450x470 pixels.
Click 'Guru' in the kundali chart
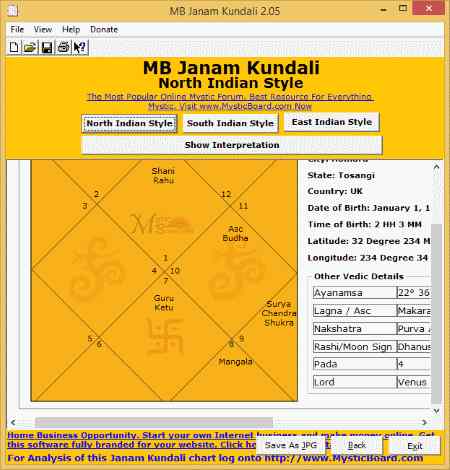pyautogui.click(x=164, y=298)
